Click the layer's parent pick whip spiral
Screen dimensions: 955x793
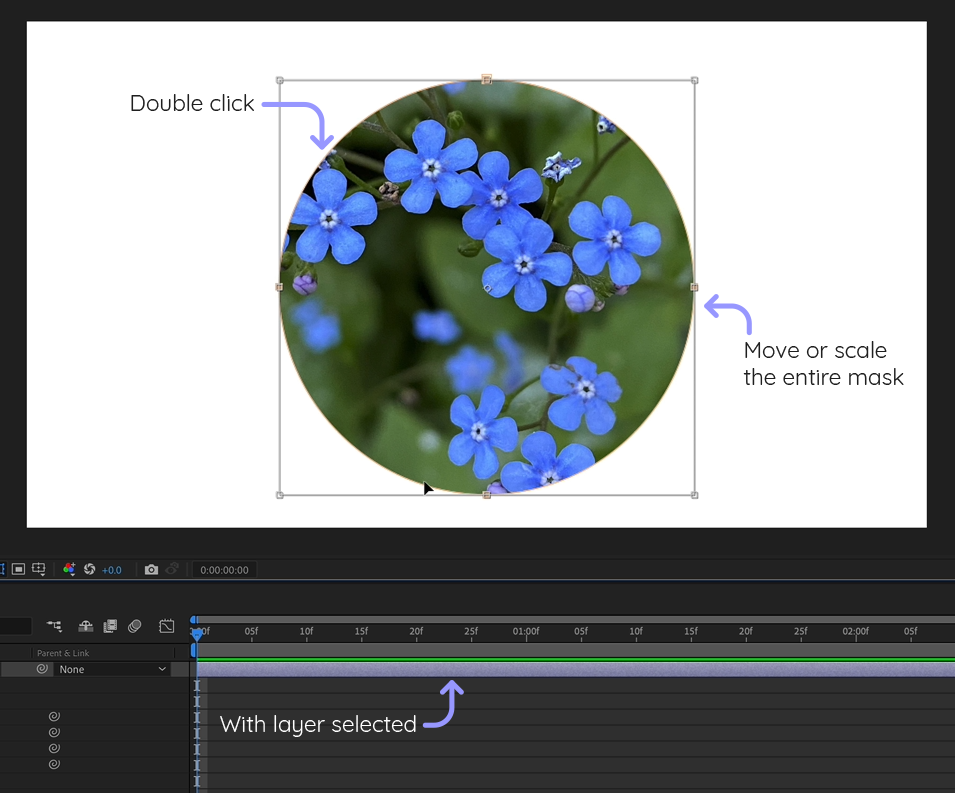click(42, 669)
